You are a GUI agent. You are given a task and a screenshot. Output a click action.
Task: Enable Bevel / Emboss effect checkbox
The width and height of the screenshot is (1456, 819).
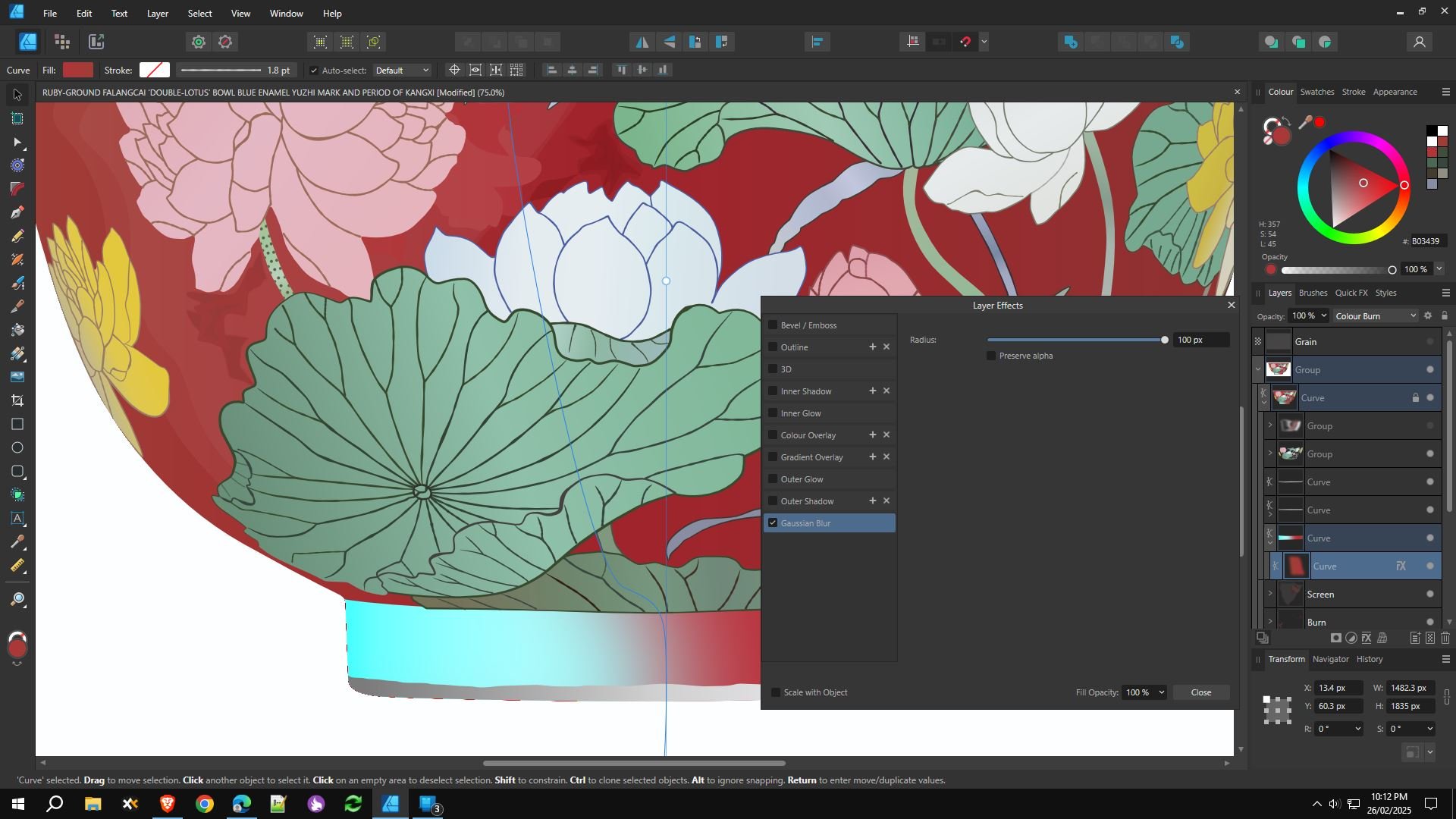point(773,325)
